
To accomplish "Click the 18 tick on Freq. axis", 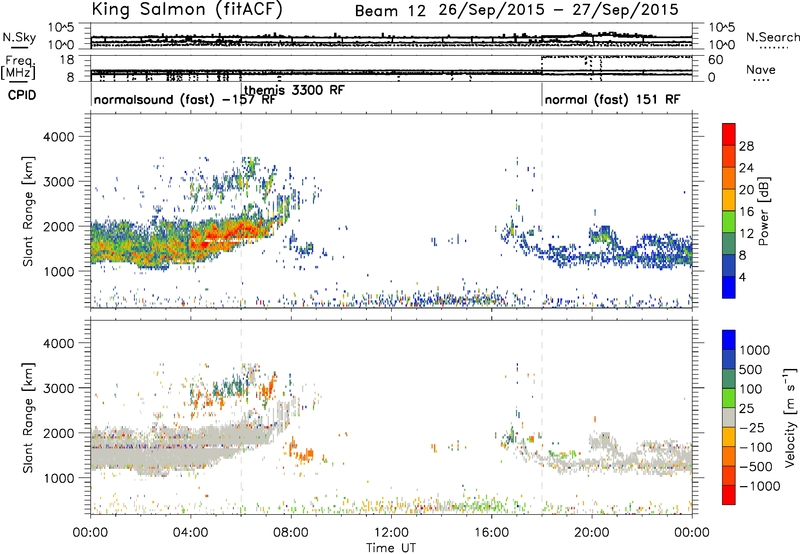I will (x=66, y=60).
